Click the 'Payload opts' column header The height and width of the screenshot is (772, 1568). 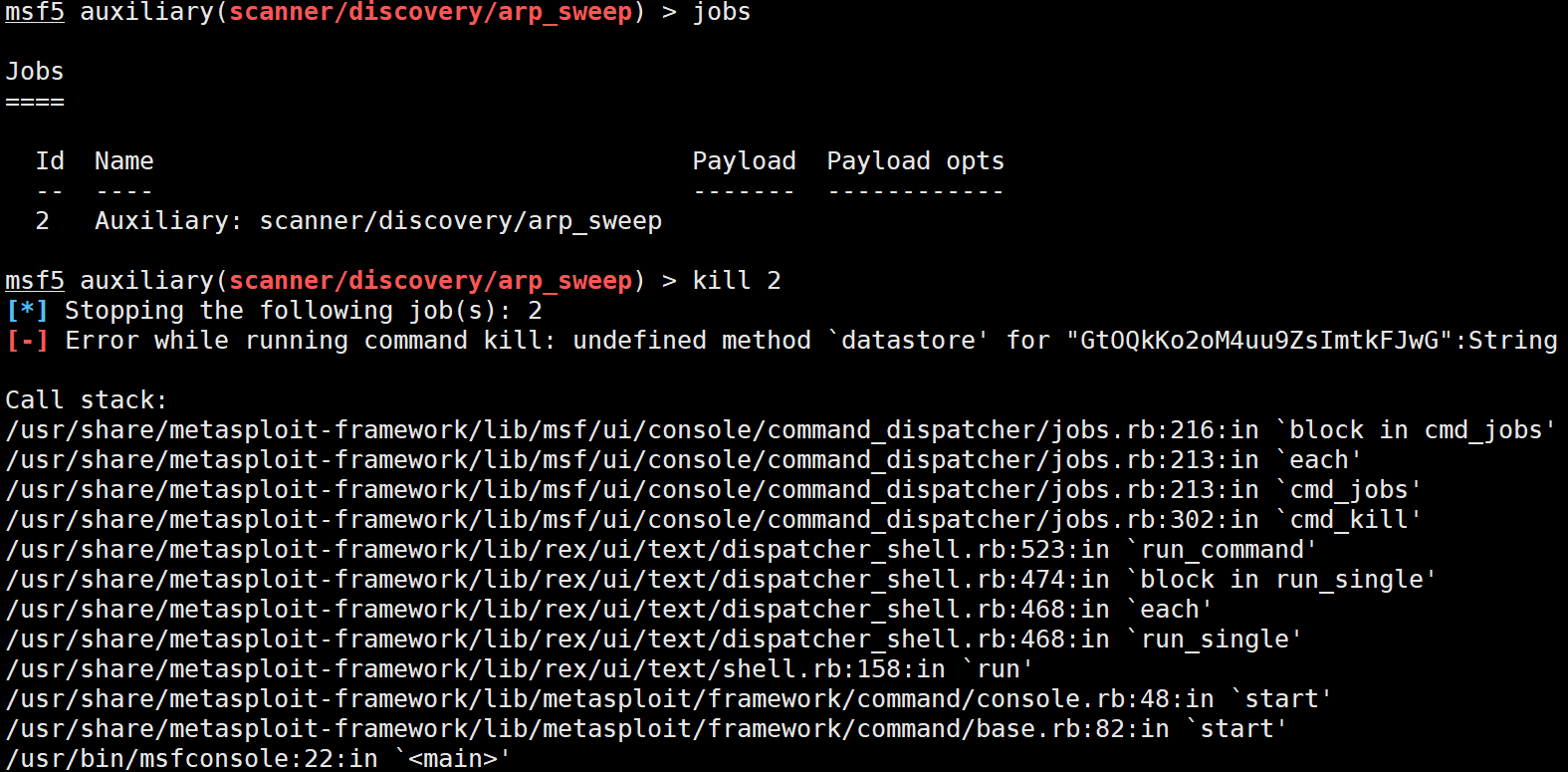coord(916,161)
